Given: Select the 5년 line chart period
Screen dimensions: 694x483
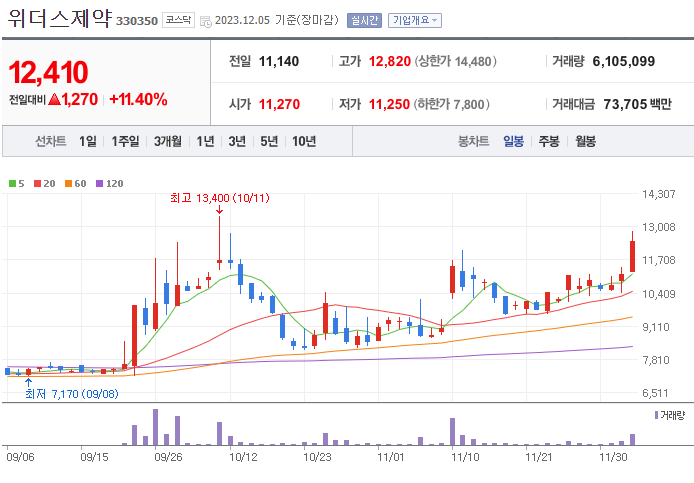Looking at the screenshot, I should (269, 141).
